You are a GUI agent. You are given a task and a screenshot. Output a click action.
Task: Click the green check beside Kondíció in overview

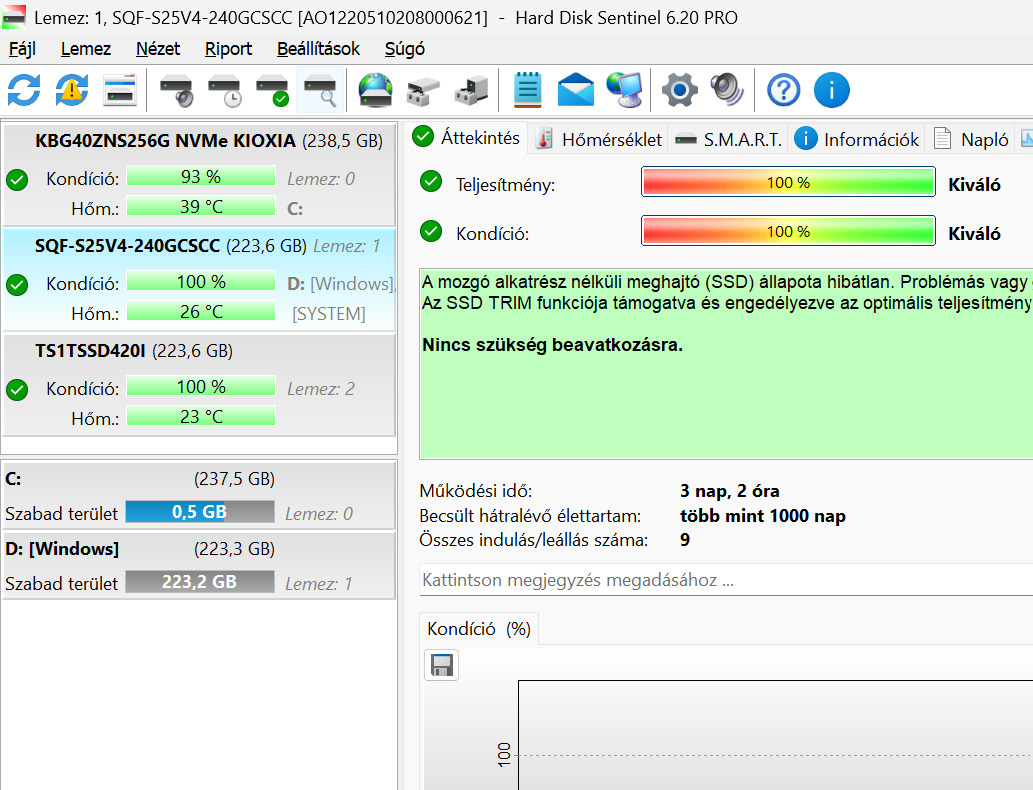[431, 231]
